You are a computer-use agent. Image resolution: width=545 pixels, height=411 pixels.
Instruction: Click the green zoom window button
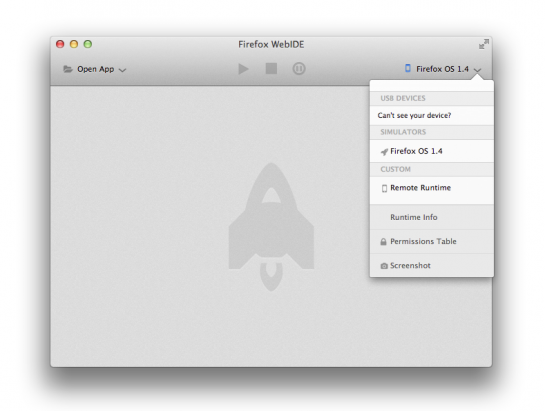point(88,44)
